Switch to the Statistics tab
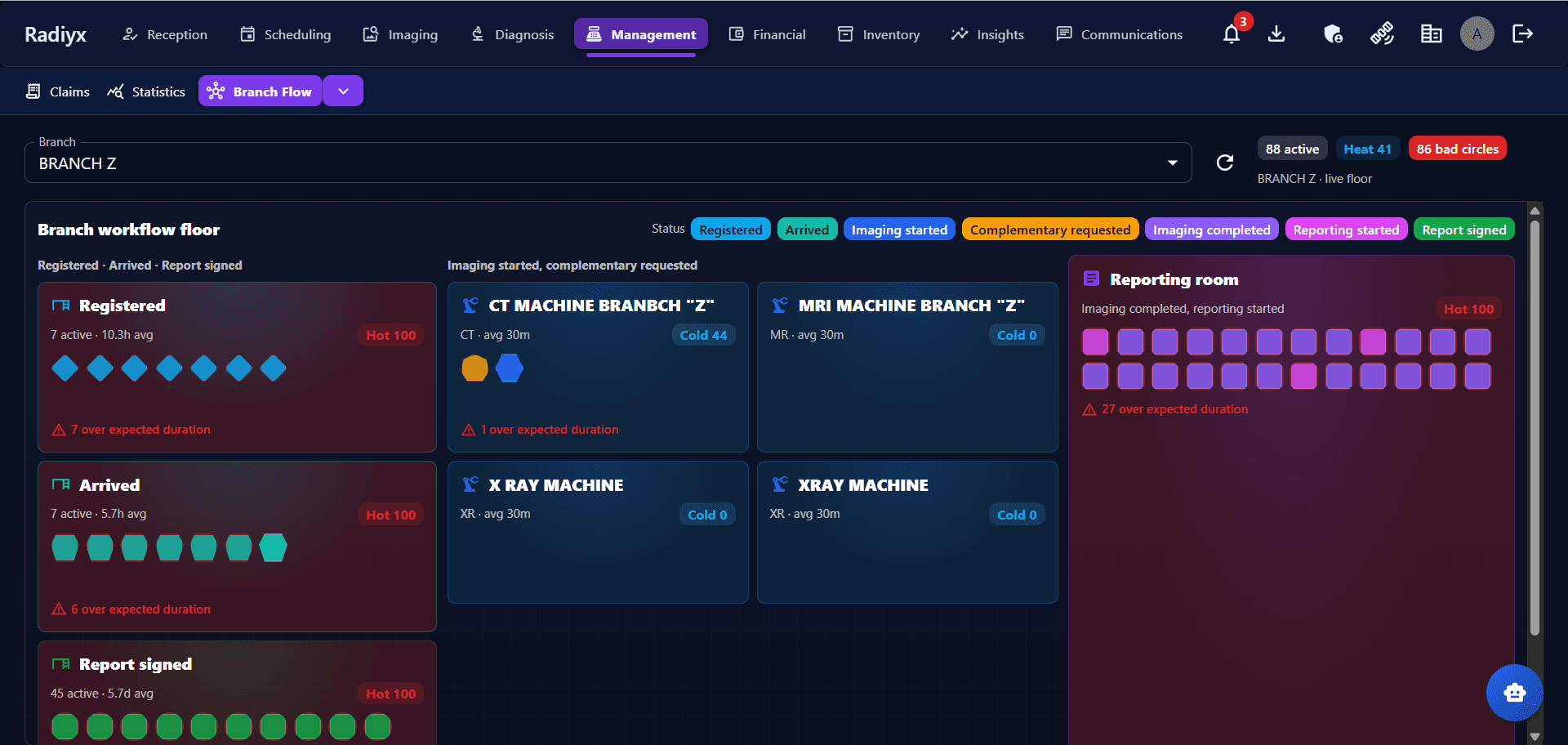 point(146,91)
